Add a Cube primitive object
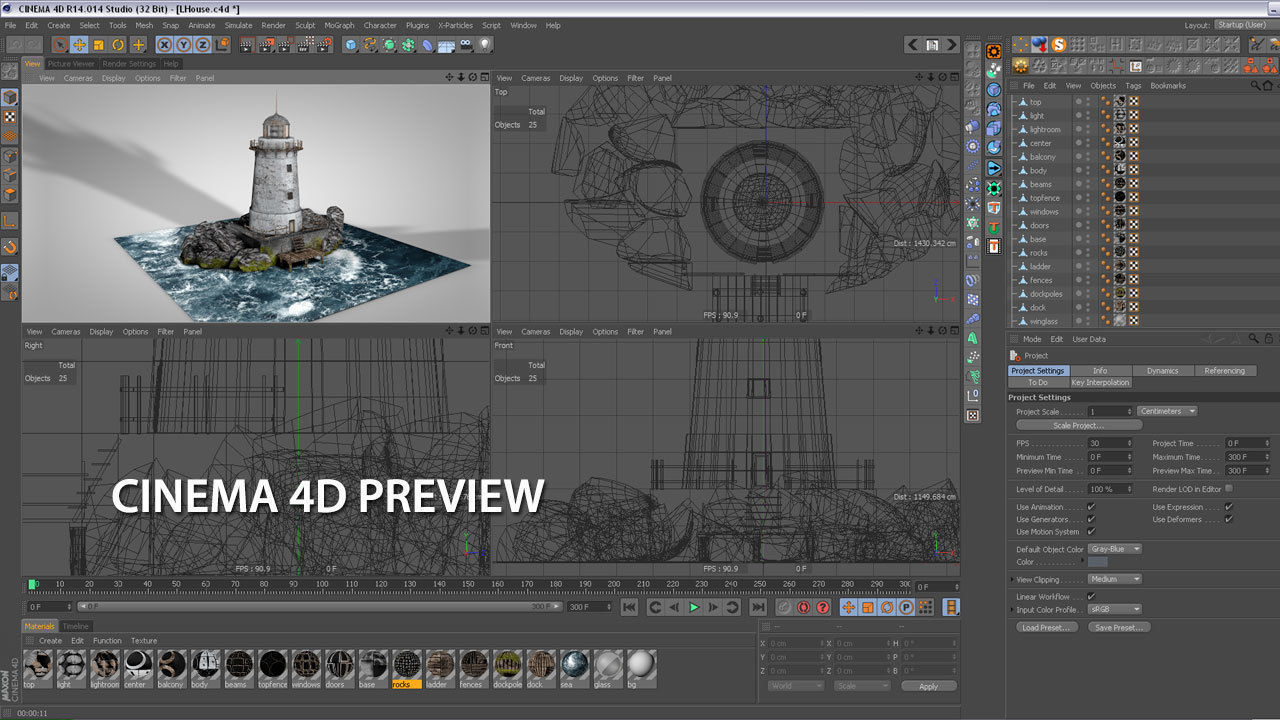The width and height of the screenshot is (1280, 720). [351, 45]
